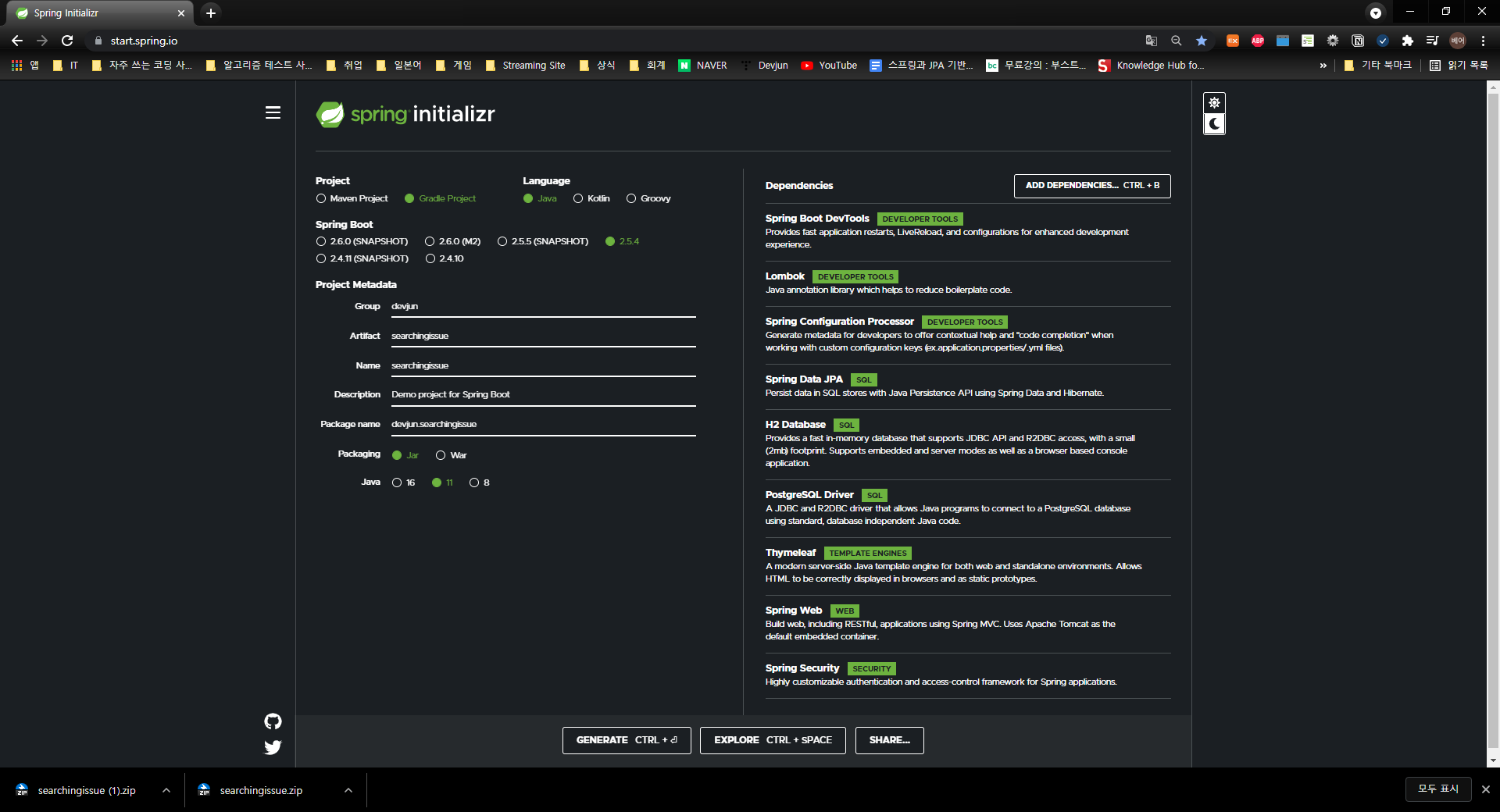Open the translate page icon
The height and width of the screenshot is (812, 1500).
(x=1151, y=41)
